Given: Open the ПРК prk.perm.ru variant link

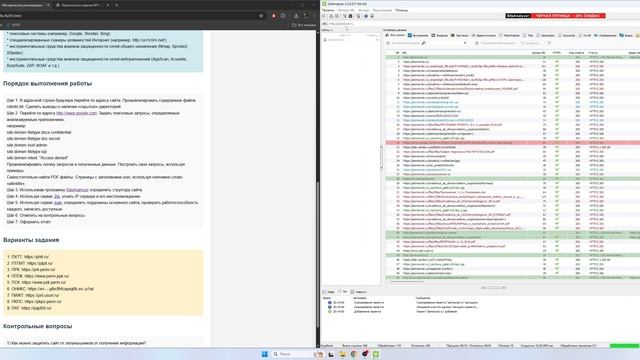Looking at the screenshot, I should (38, 270).
